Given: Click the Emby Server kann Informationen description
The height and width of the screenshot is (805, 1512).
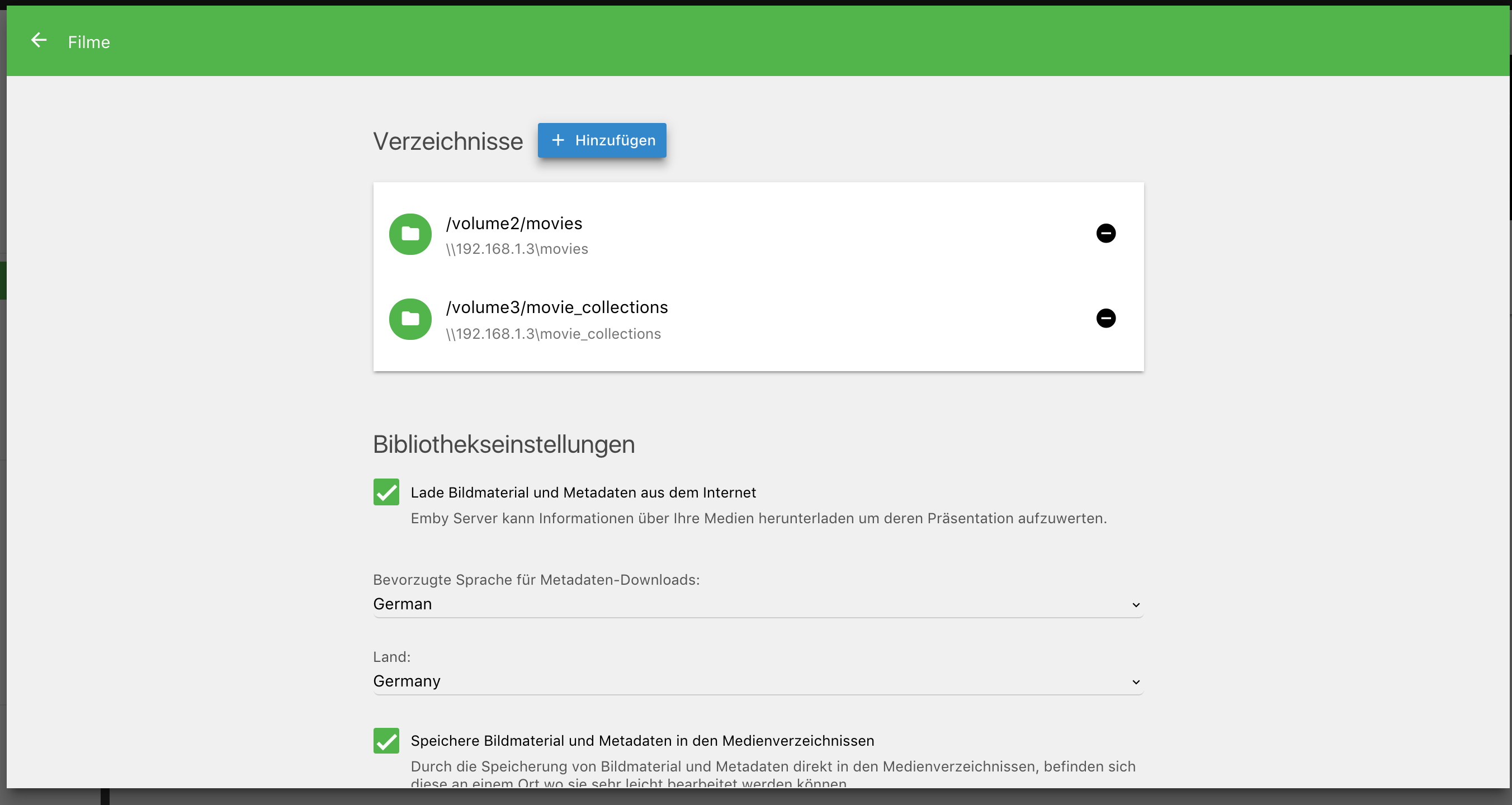Looking at the screenshot, I should tap(758, 518).
